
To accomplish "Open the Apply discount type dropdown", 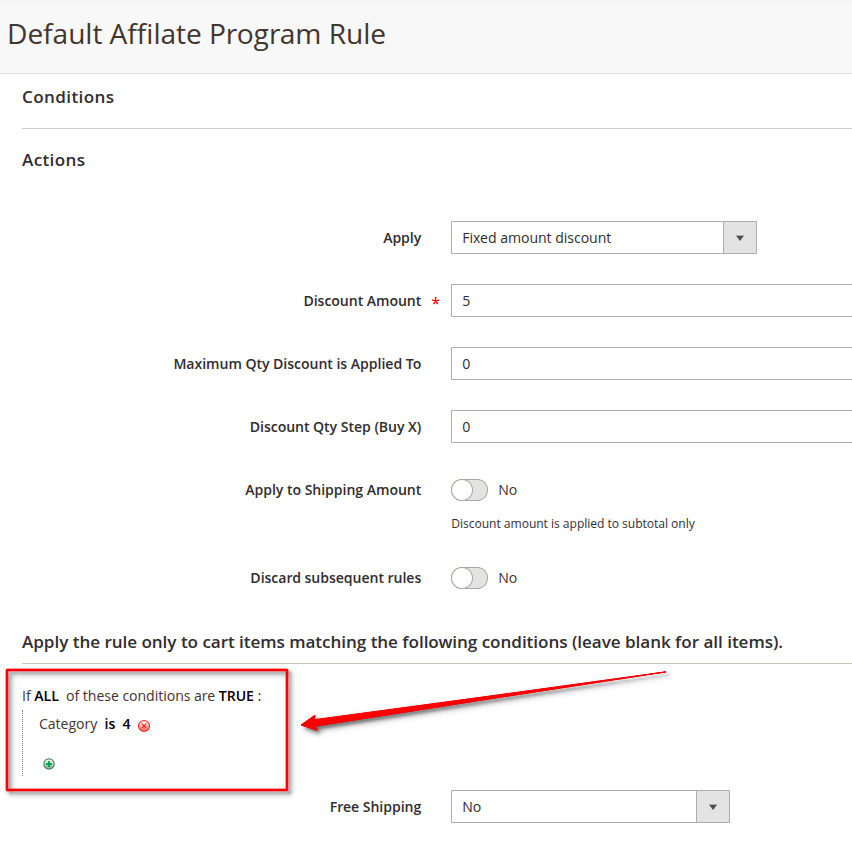I will click(x=604, y=237).
